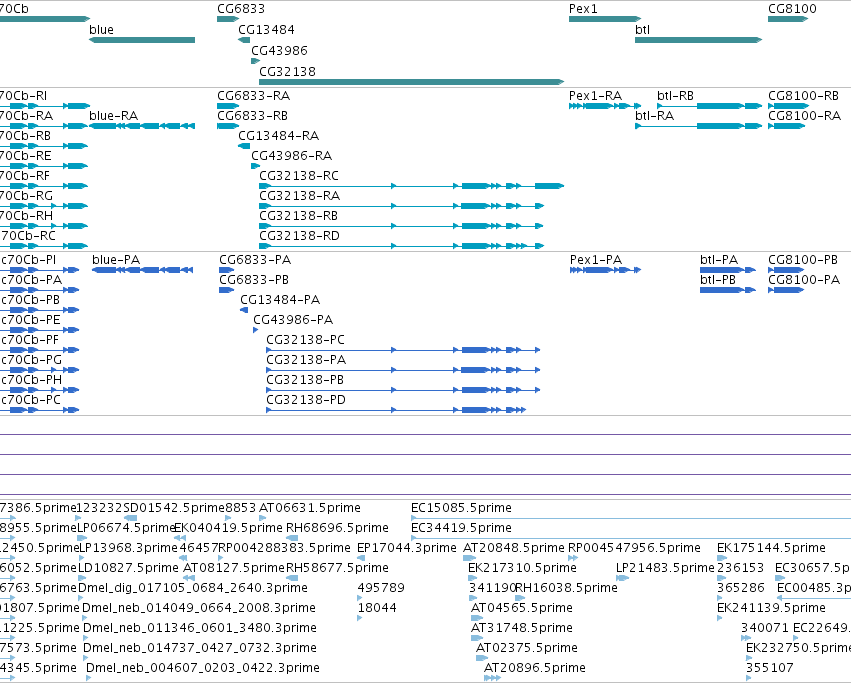Select EST RH16038.5prime label
Screen dimensions: 851x683
(566, 587)
